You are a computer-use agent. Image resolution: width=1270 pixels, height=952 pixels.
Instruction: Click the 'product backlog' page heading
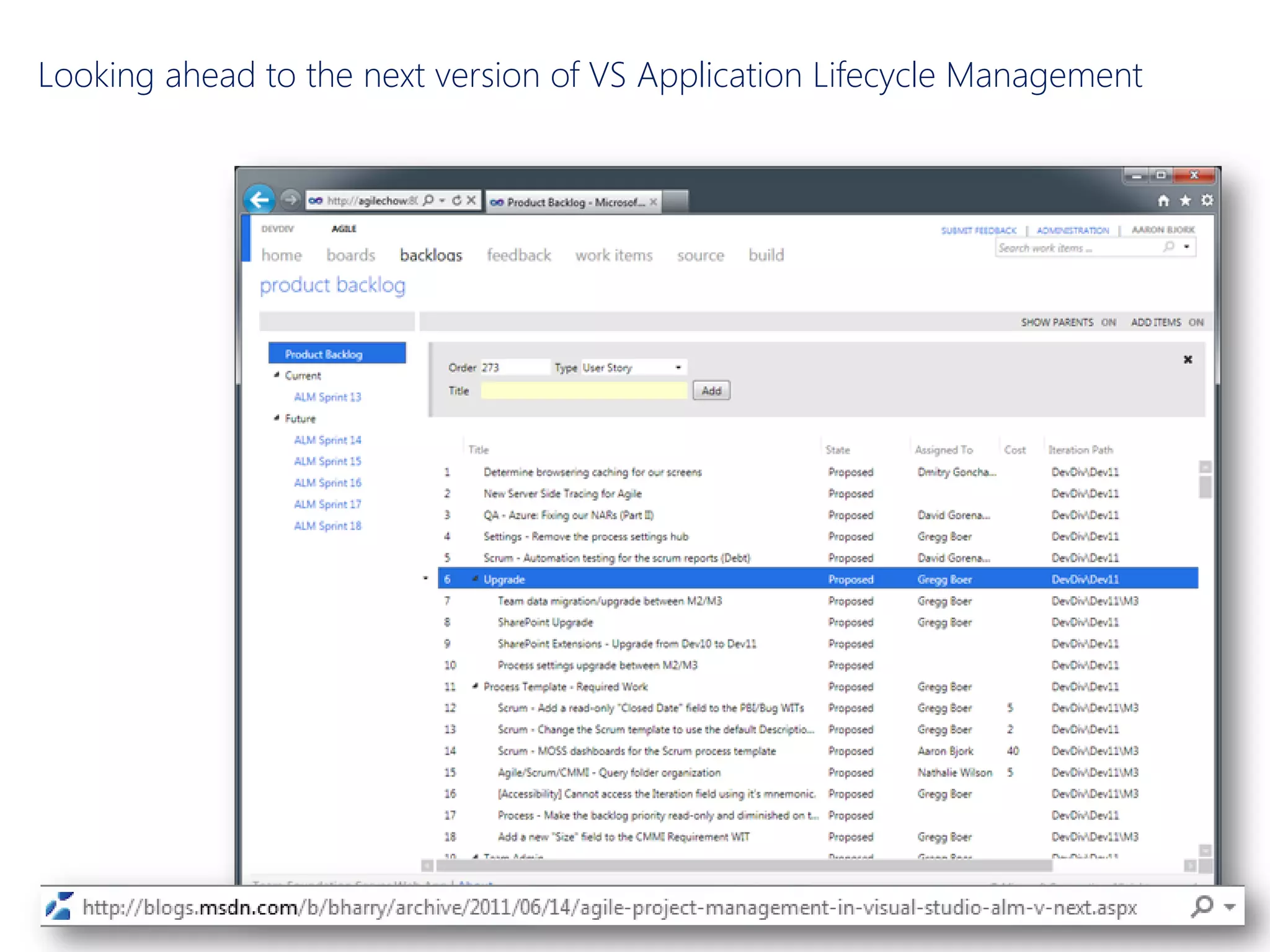click(332, 285)
